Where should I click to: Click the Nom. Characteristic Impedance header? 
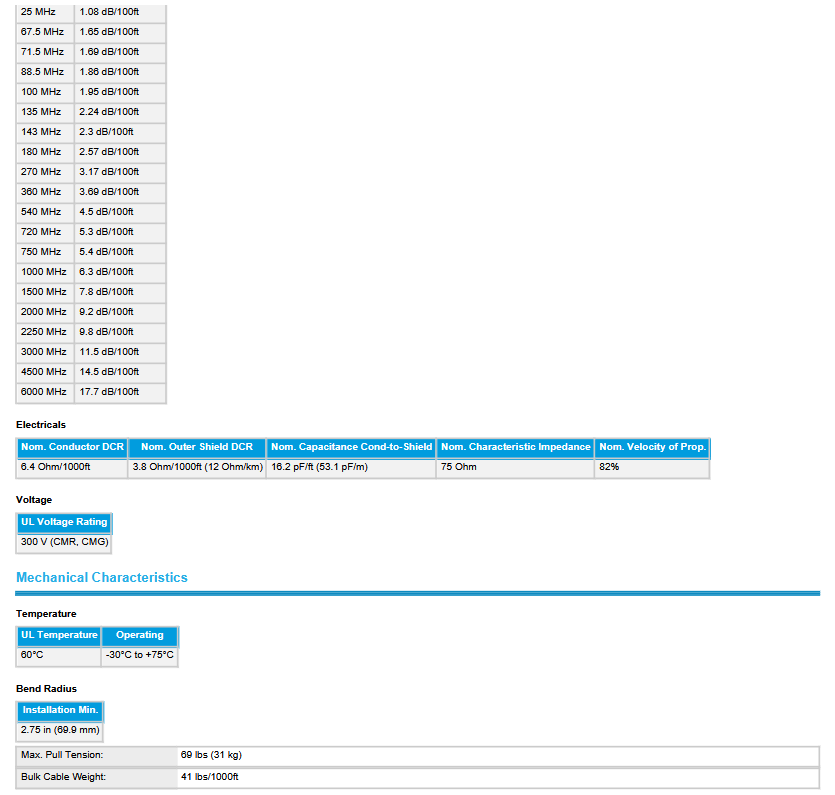pyautogui.click(x=515, y=447)
